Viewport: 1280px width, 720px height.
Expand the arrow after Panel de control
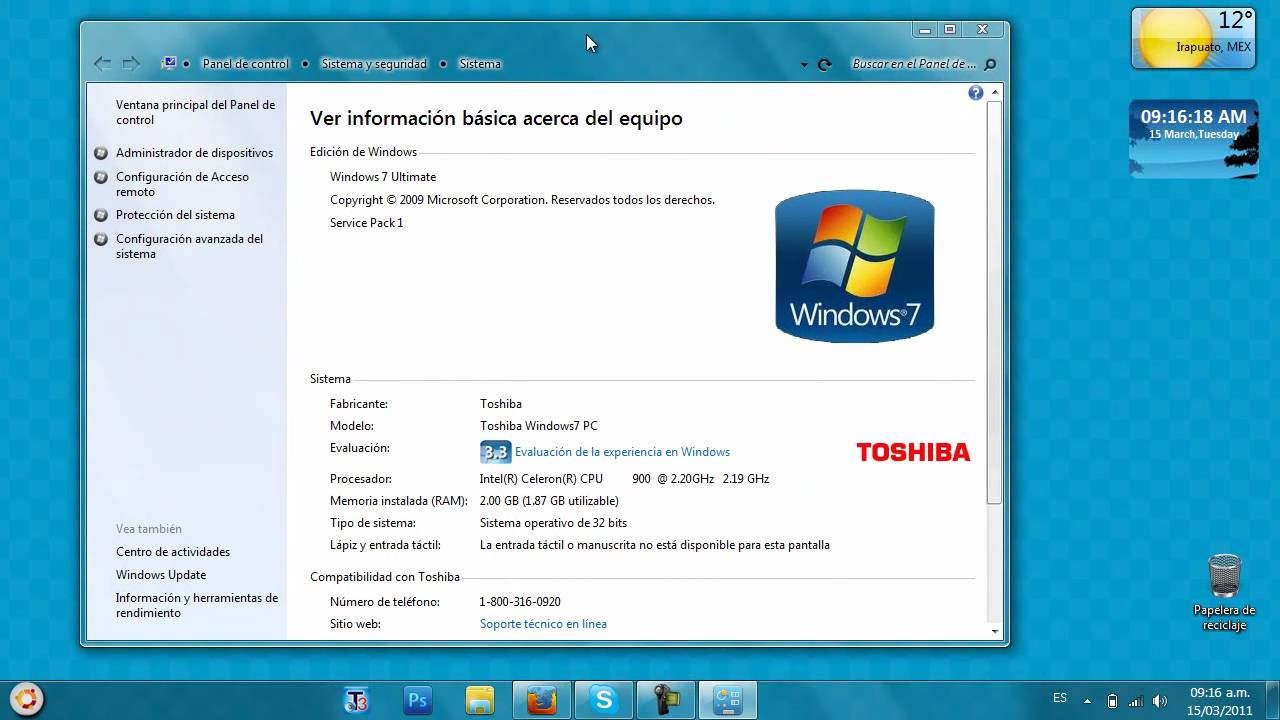[x=305, y=64]
